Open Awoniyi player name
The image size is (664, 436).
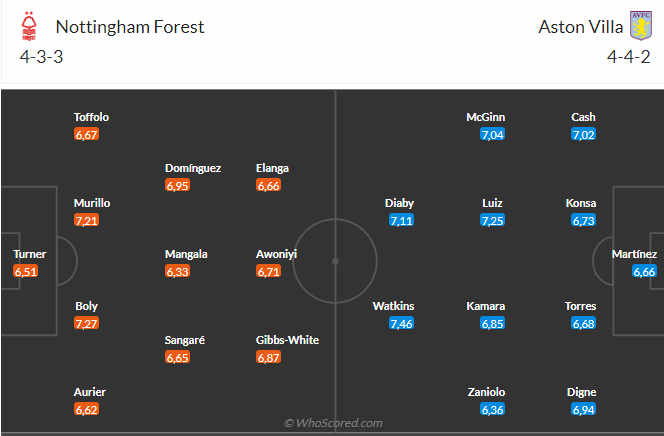tap(276, 254)
